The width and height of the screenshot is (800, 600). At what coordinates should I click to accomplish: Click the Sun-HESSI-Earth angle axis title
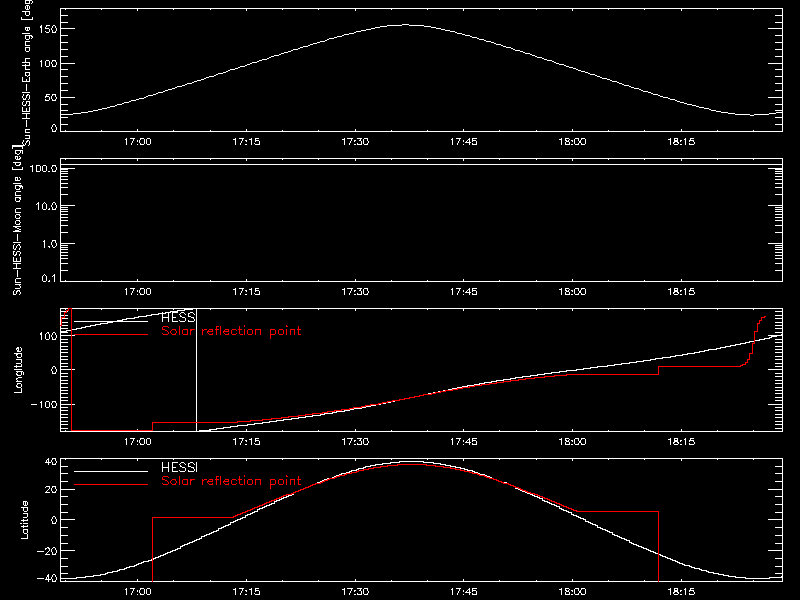[x=27, y=71]
